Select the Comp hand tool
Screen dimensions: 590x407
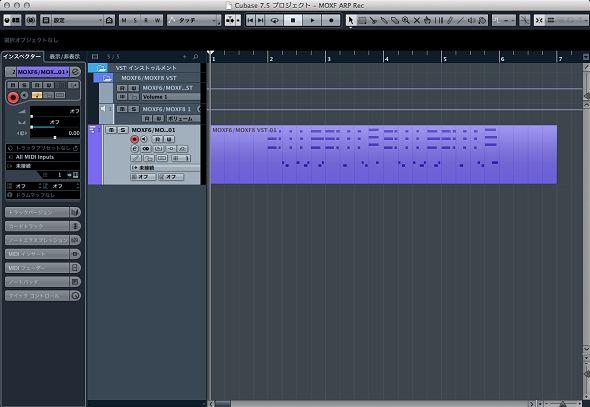pyautogui.click(x=427, y=20)
